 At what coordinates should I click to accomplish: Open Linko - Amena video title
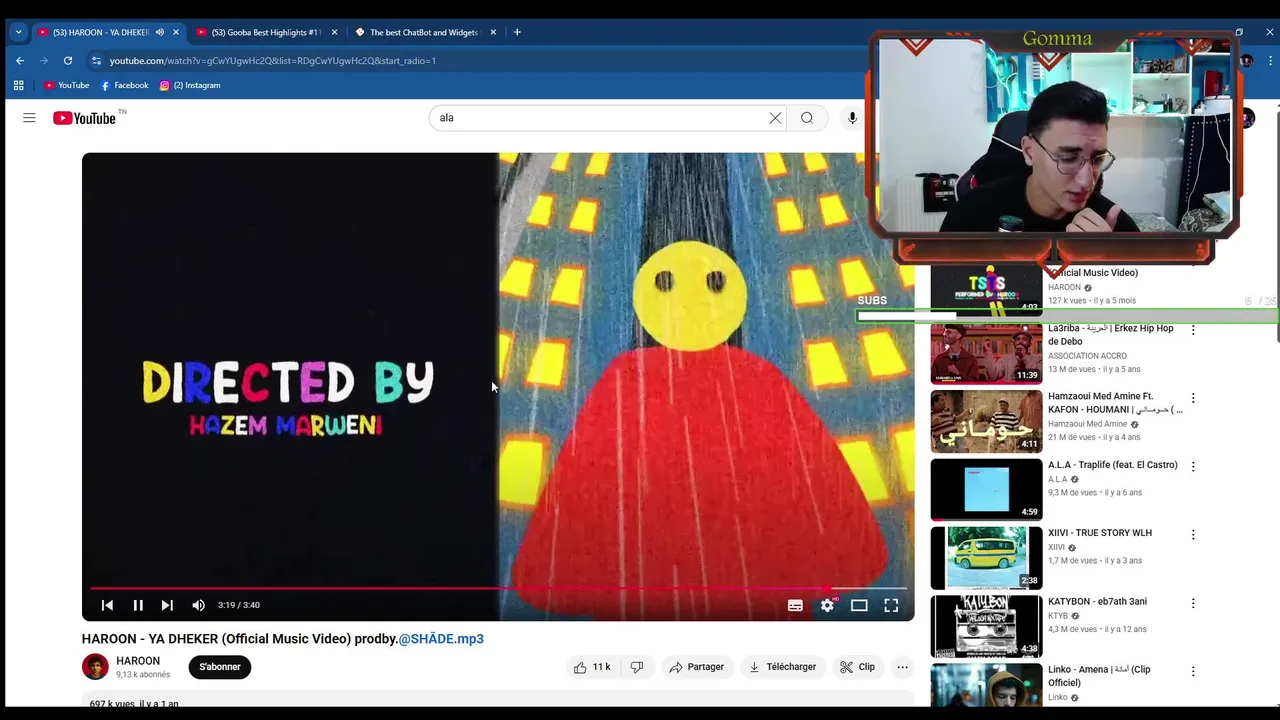[x=1099, y=676]
